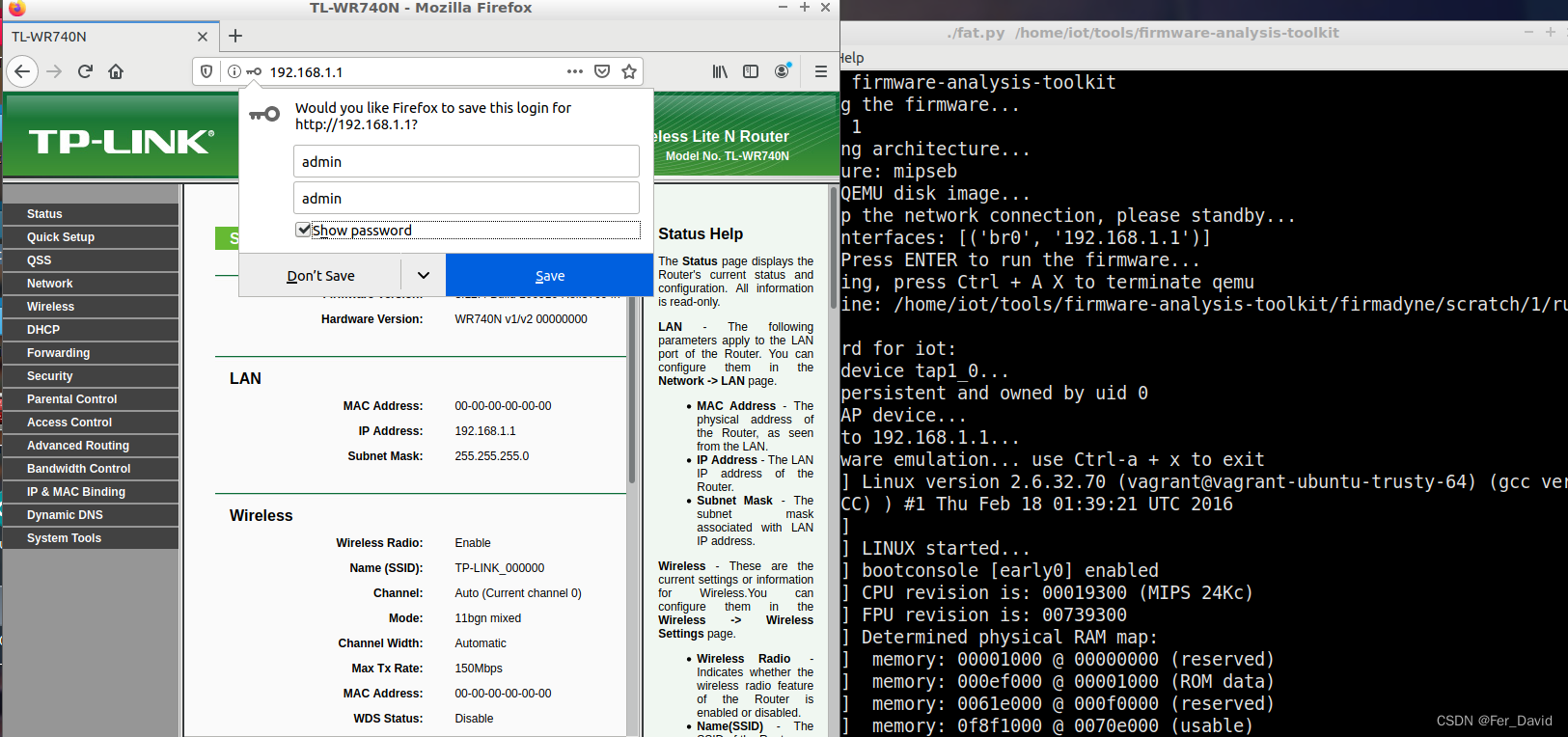The height and width of the screenshot is (737, 1568).
Task: Open the Firefox hamburger menu
Action: coord(821,71)
